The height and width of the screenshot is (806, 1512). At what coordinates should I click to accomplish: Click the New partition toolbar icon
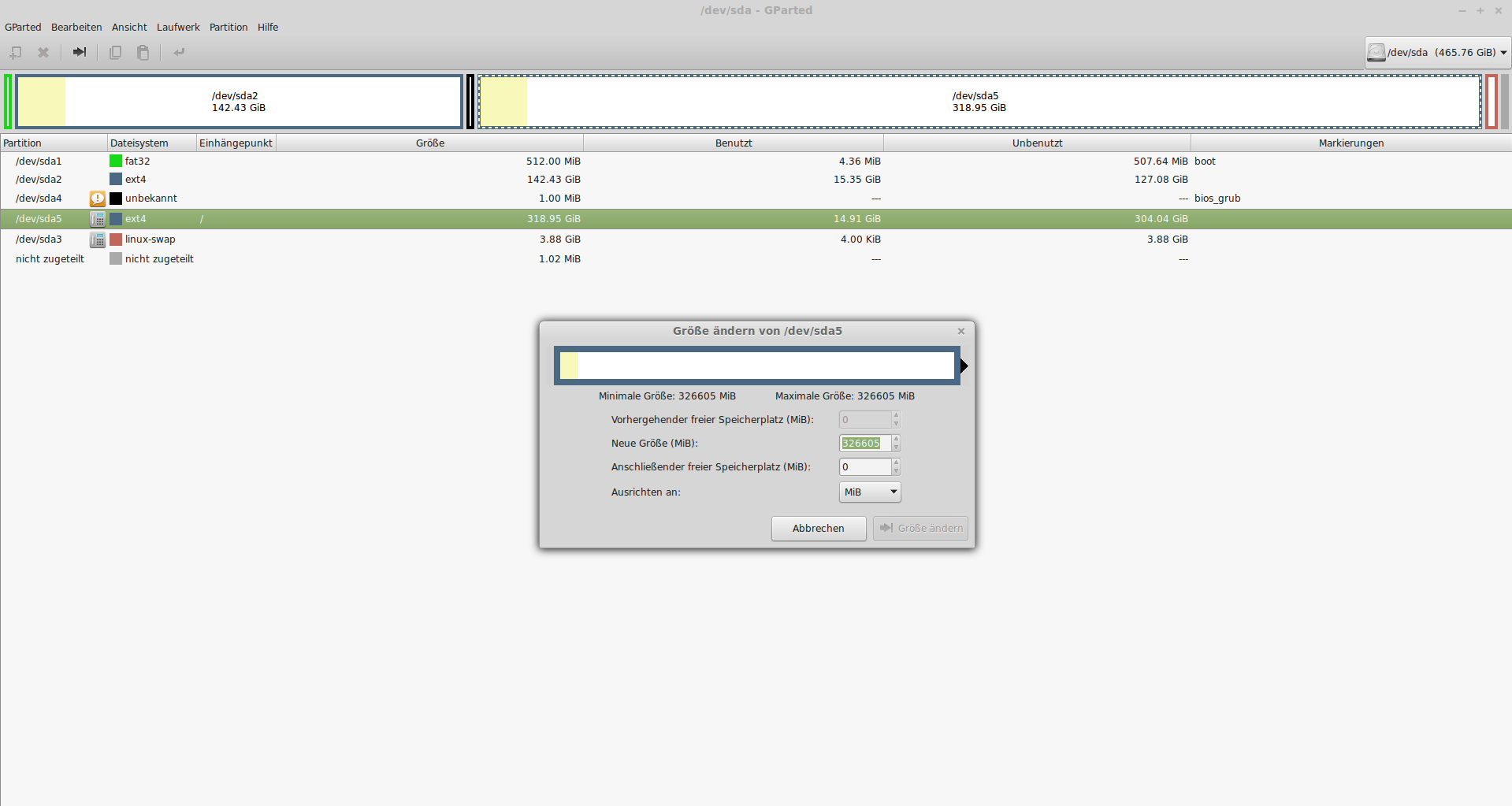click(x=15, y=52)
